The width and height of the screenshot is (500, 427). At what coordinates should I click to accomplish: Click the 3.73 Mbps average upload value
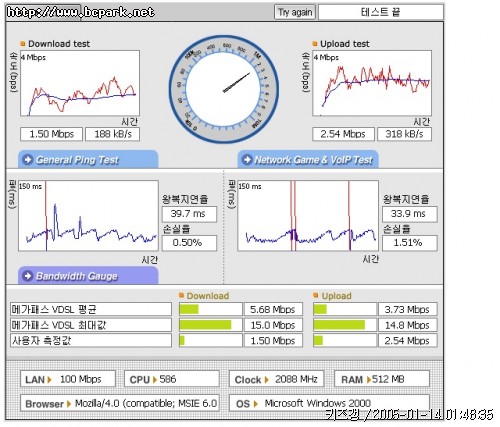(x=408, y=309)
